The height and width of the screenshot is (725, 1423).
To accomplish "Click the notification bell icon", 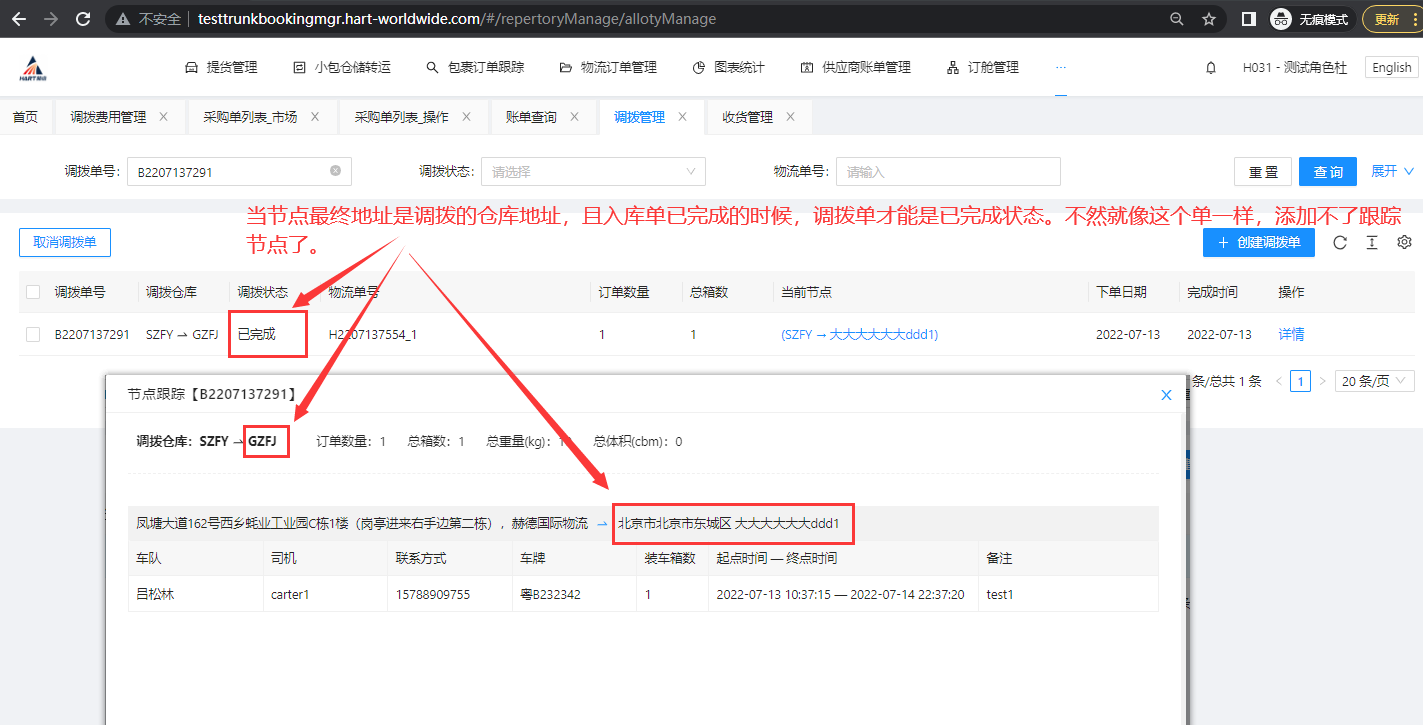I will tap(1211, 68).
